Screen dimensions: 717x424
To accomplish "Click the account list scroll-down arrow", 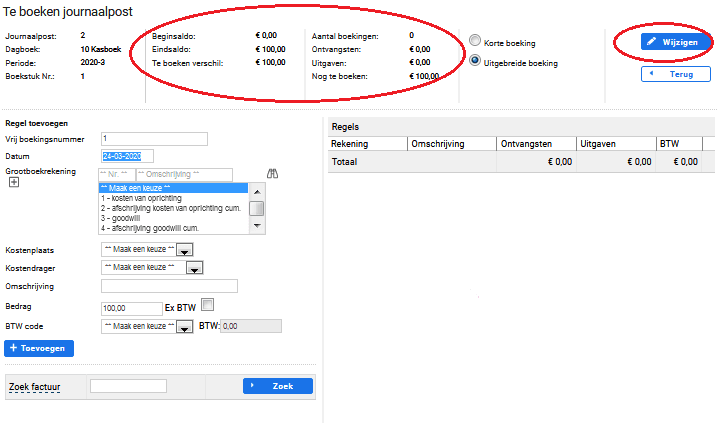I will [257, 225].
